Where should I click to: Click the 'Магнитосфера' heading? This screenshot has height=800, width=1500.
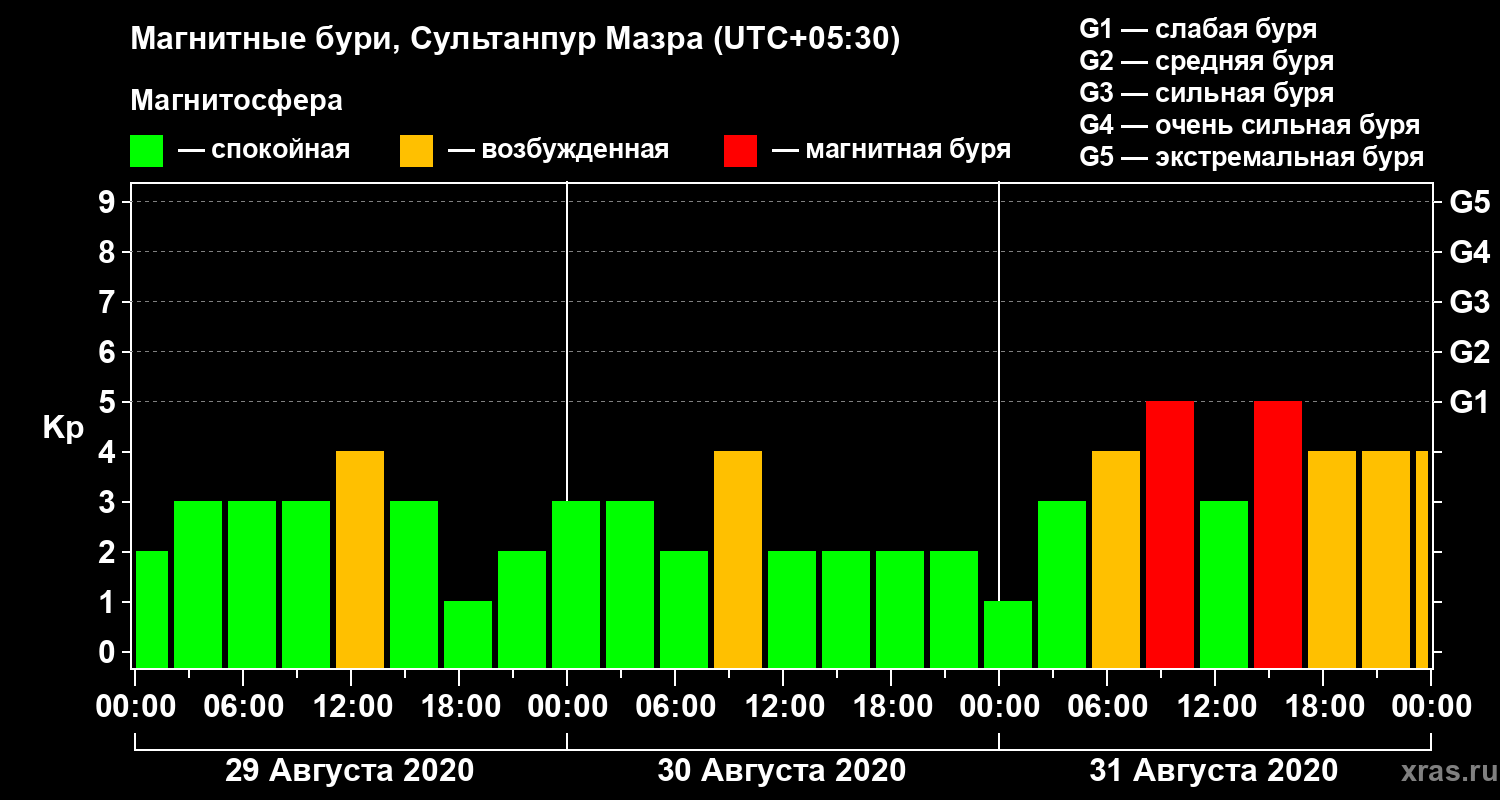[237, 101]
